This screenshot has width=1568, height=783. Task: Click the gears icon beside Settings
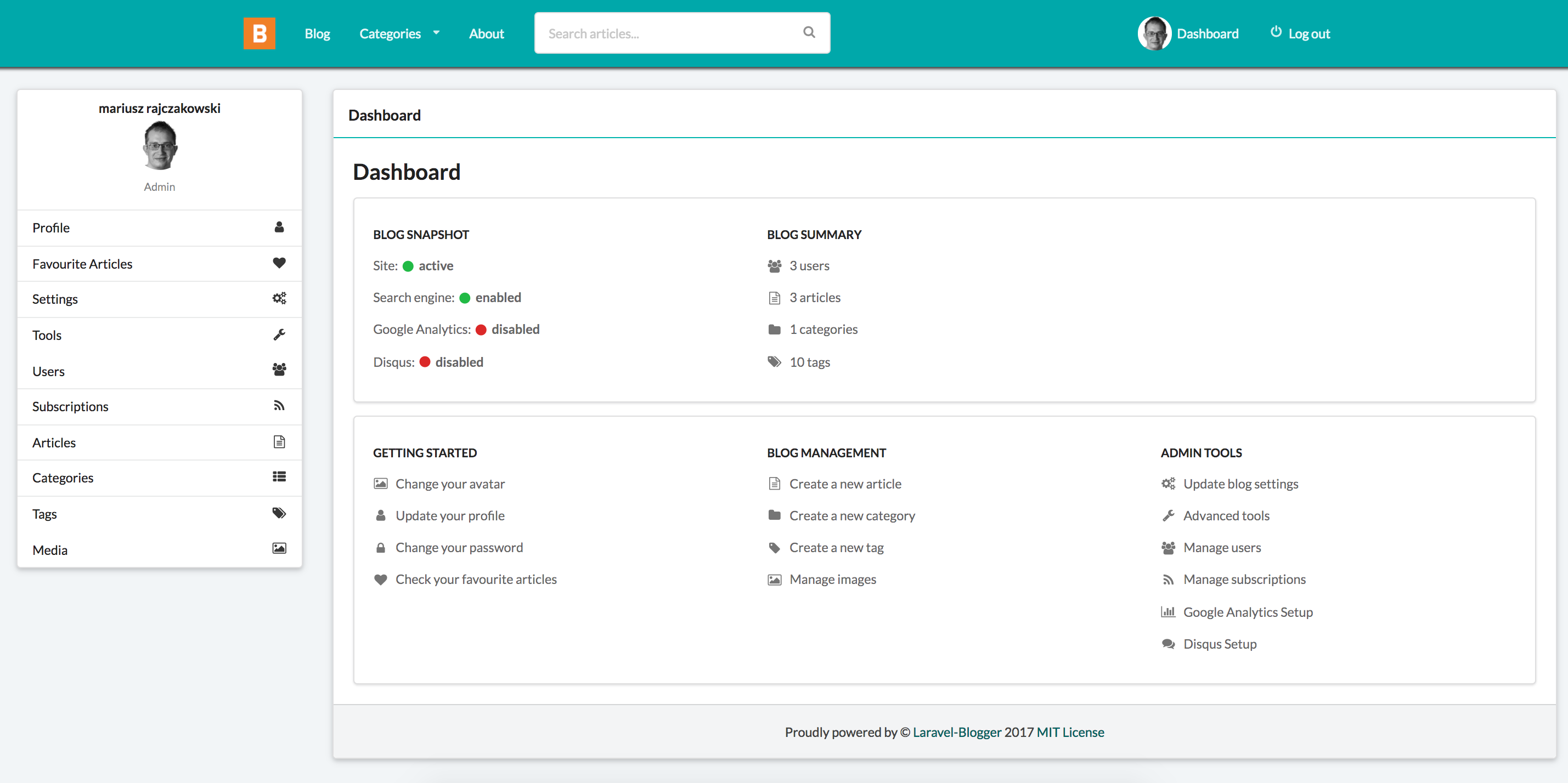(279, 298)
